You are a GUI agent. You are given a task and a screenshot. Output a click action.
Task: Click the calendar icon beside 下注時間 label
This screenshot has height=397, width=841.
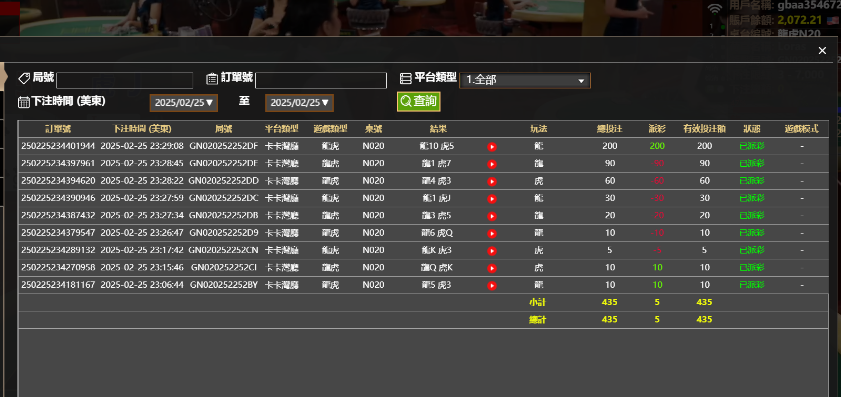[24, 102]
